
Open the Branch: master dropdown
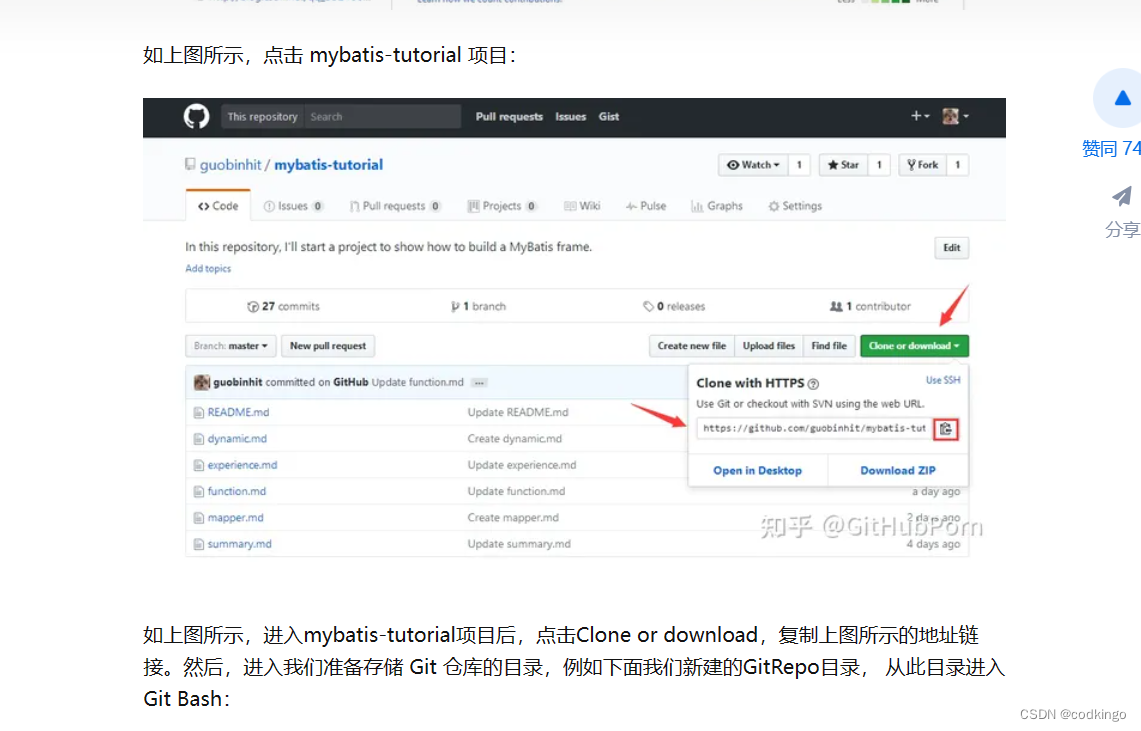pyautogui.click(x=231, y=346)
